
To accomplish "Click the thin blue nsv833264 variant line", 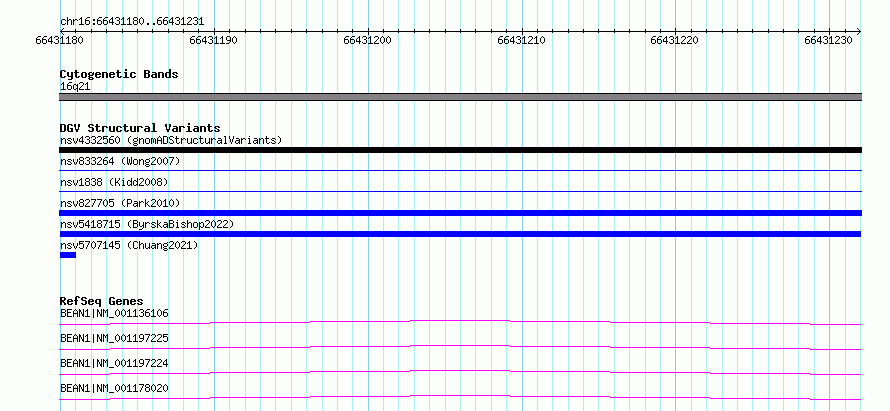I will click(x=460, y=170).
